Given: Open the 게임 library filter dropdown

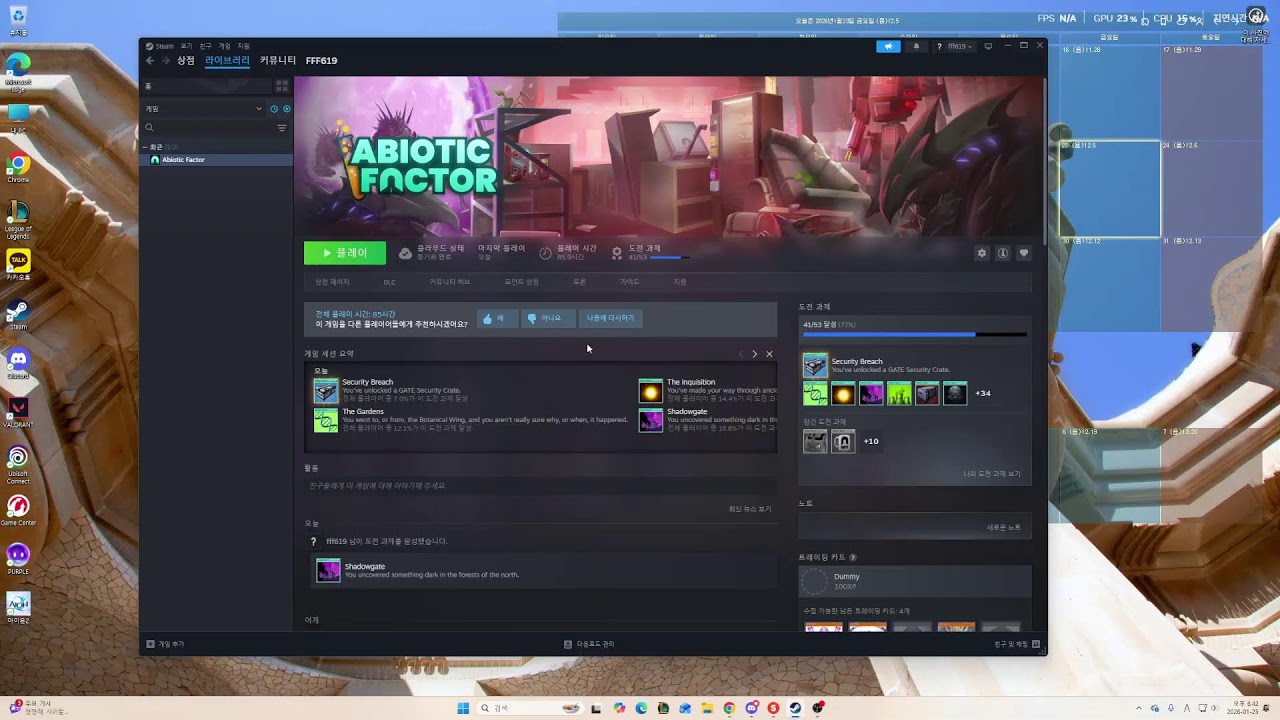Looking at the screenshot, I should pos(204,108).
